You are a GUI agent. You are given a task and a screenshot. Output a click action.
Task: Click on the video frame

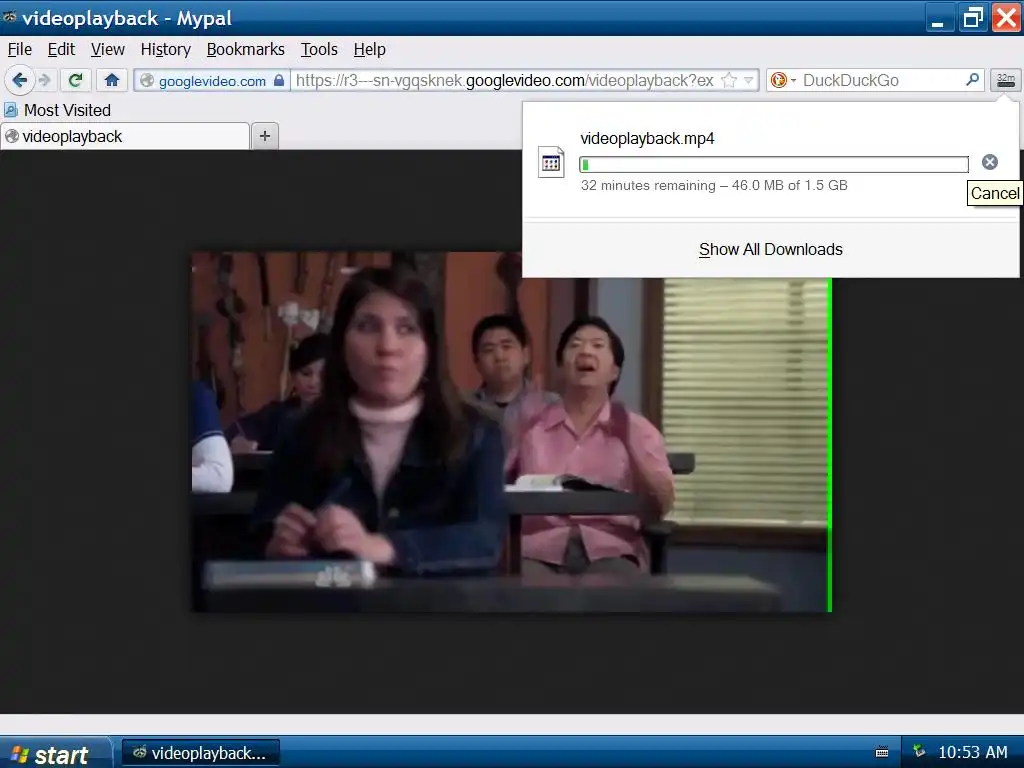pyautogui.click(x=511, y=432)
